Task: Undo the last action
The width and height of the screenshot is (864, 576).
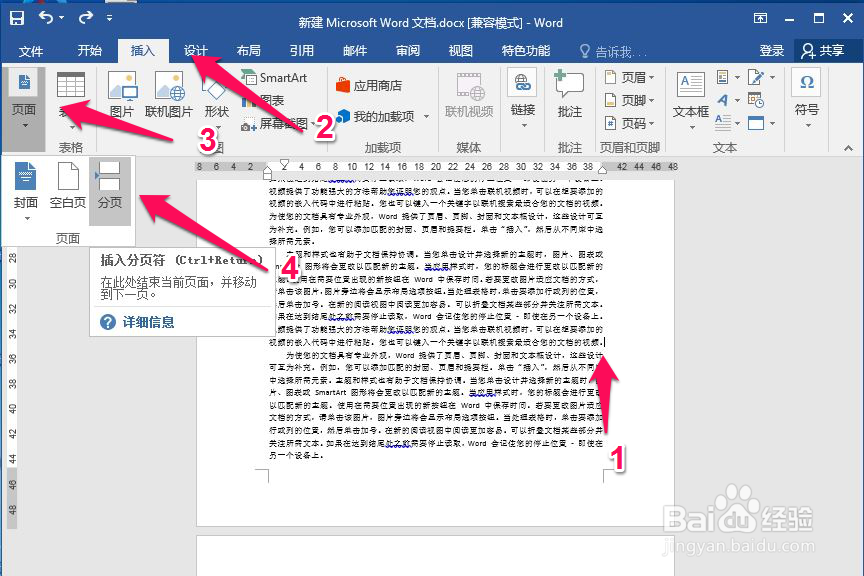Action: [x=46, y=18]
